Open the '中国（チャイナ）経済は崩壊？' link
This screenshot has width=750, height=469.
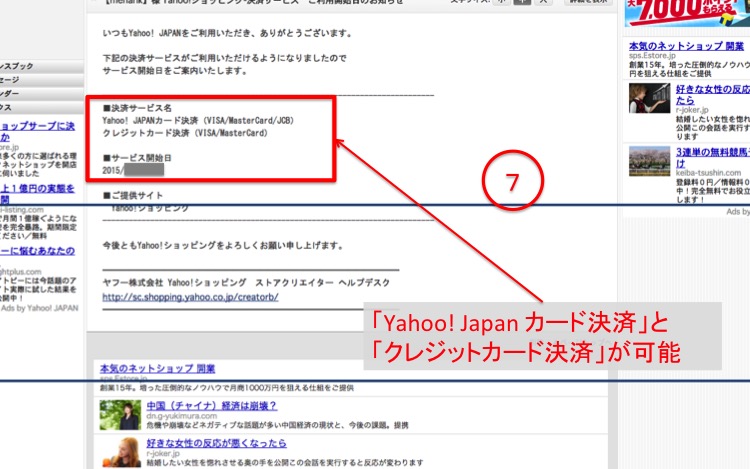211,406
